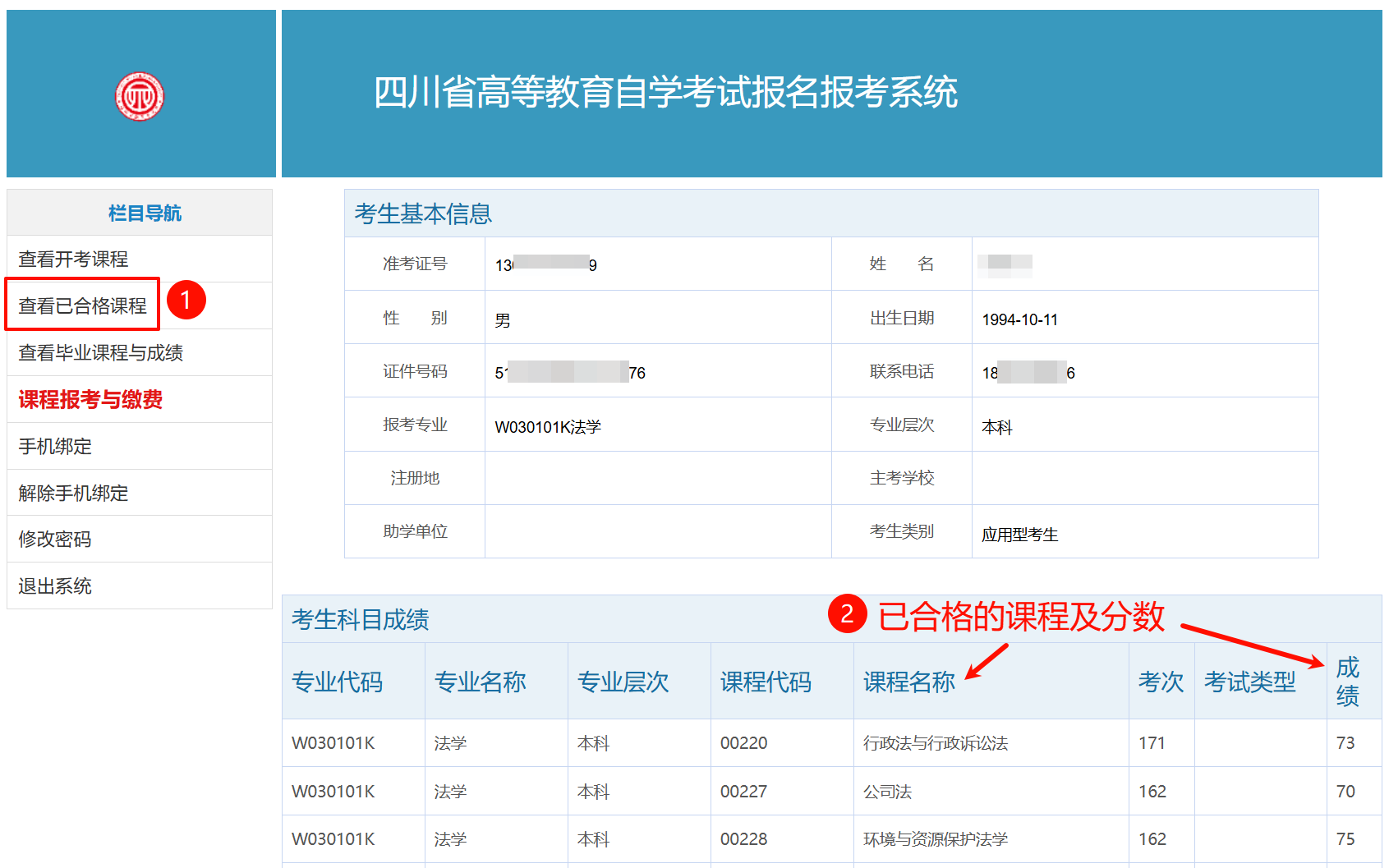
Task: Click the 考生基本信息 section header
Action: coord(423,214)
